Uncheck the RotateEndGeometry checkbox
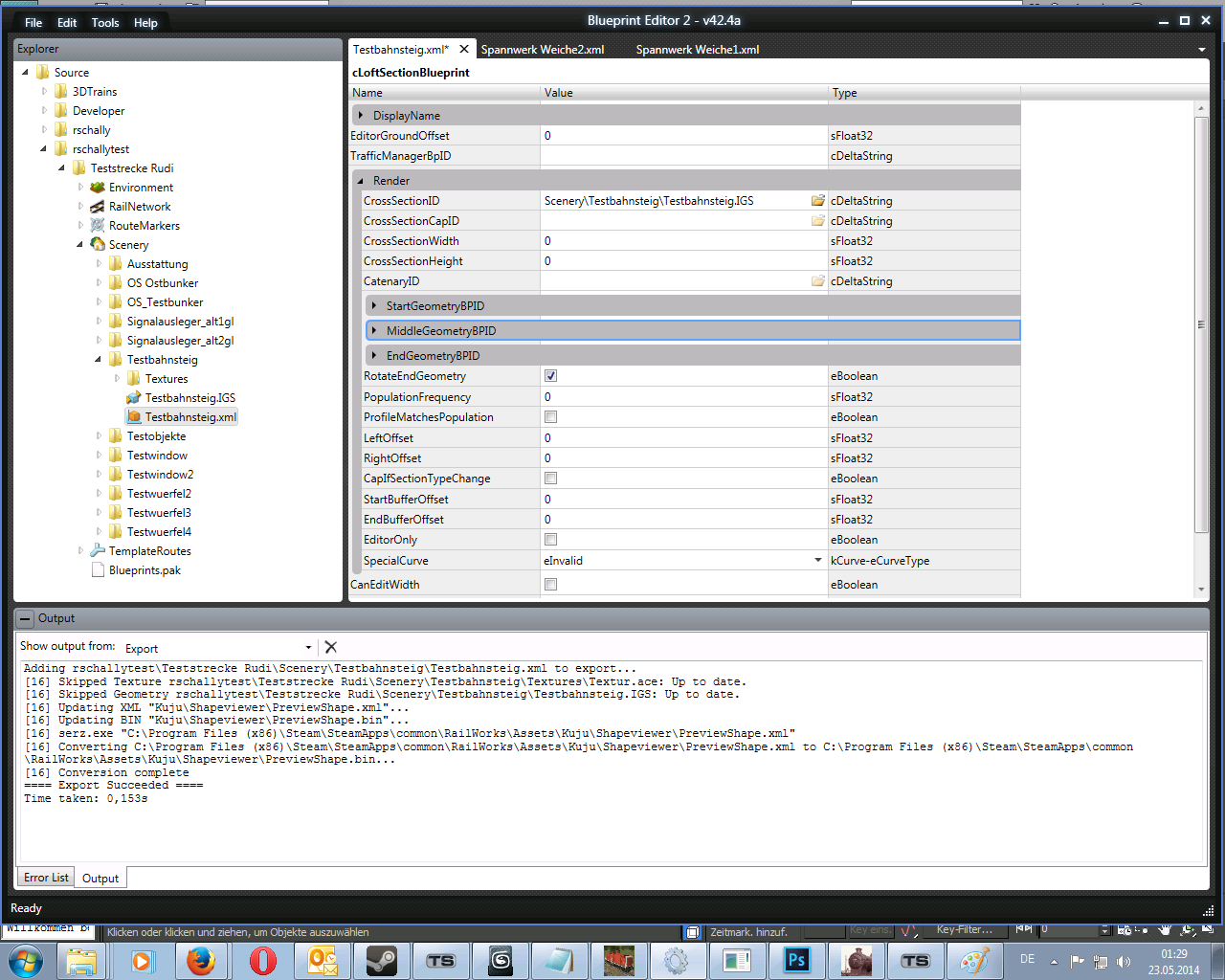1225x980 pixels. [550, 376]
